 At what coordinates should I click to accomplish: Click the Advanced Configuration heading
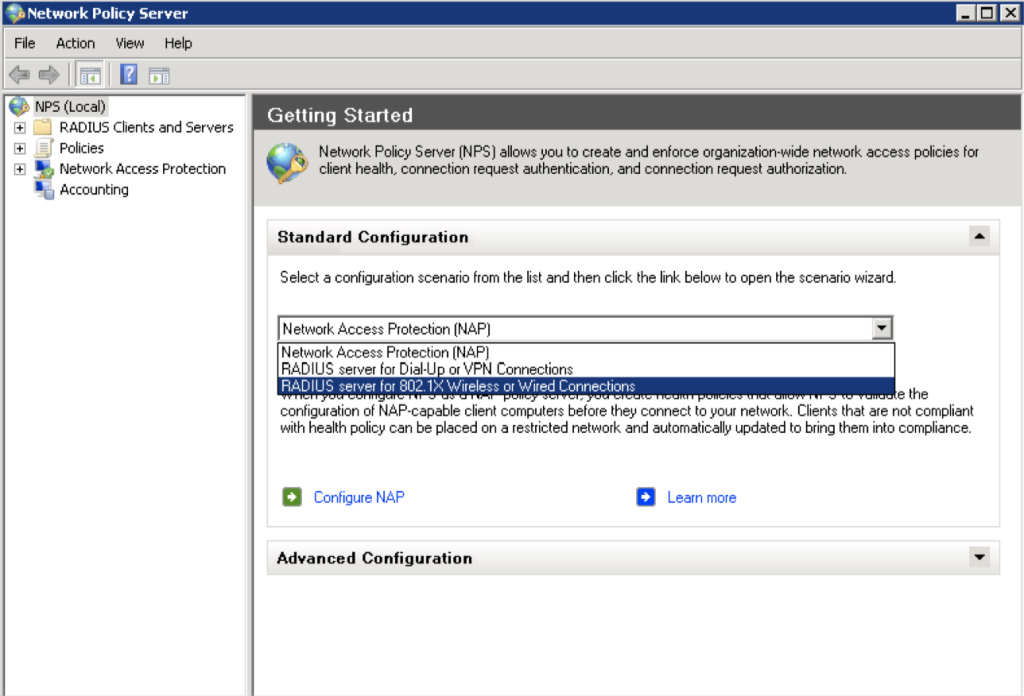pos(374,558)
